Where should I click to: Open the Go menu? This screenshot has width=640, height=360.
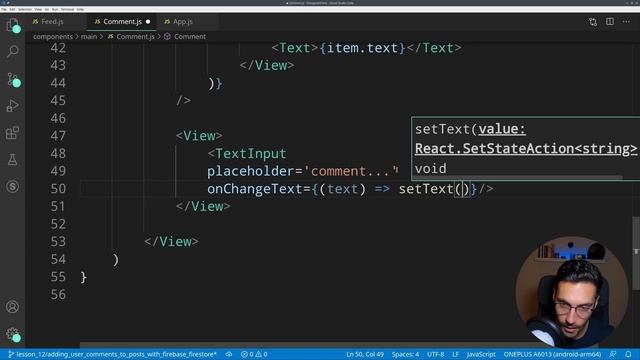(47, 9)
